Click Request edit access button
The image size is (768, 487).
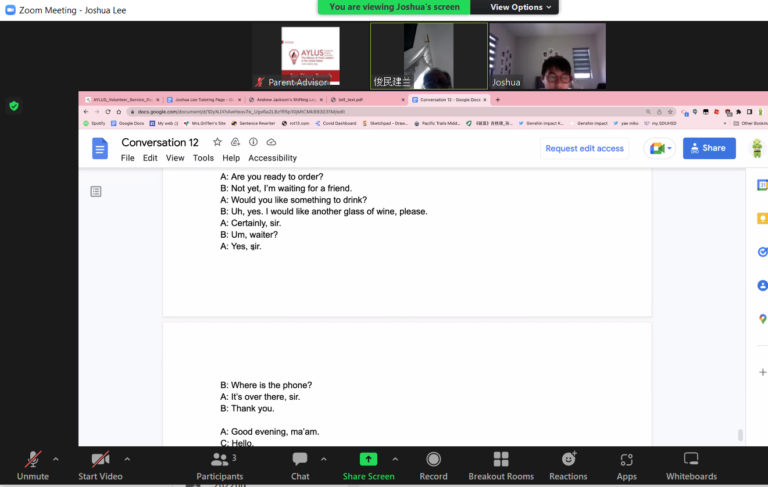[584, 148]
